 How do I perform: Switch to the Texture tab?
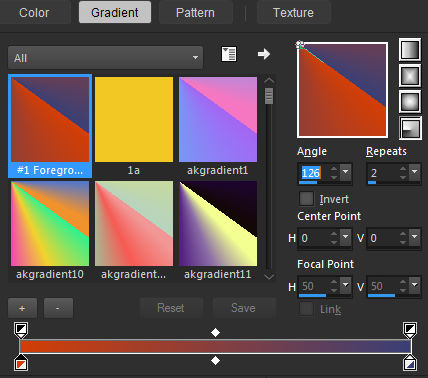pos(293,13)
